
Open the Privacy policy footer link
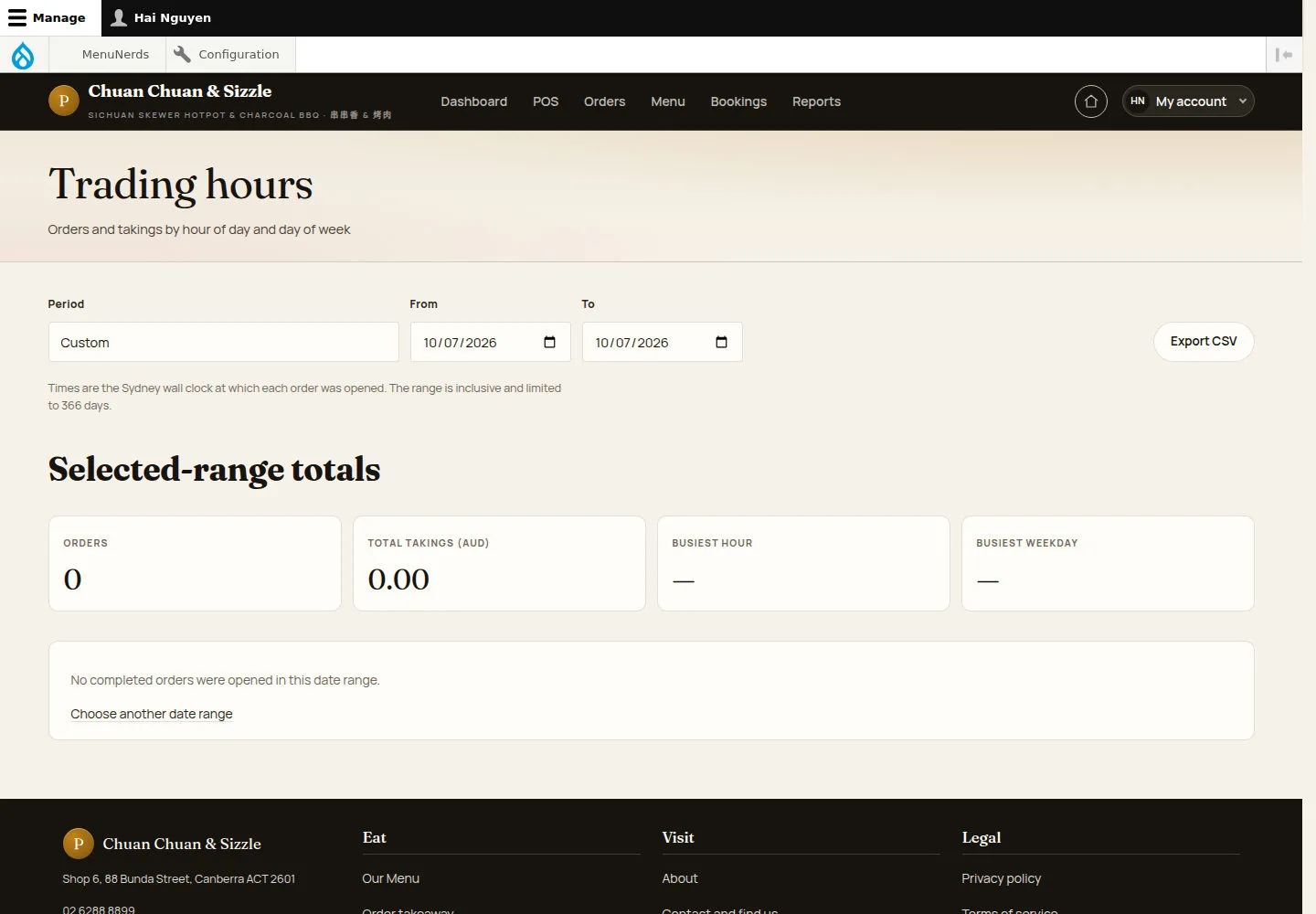click(1002, 878)
